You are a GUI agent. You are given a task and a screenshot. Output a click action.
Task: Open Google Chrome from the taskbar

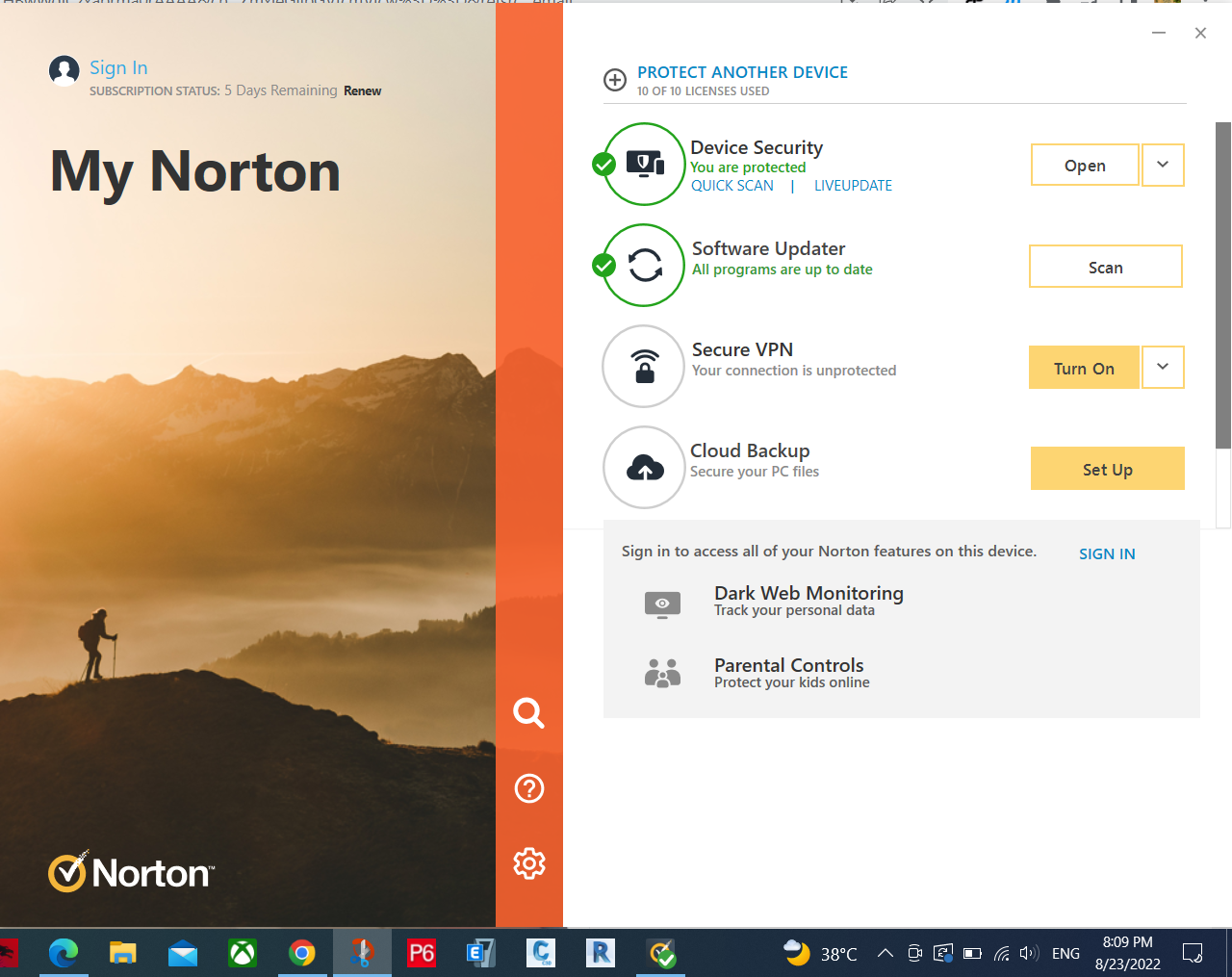click(302, 953)
